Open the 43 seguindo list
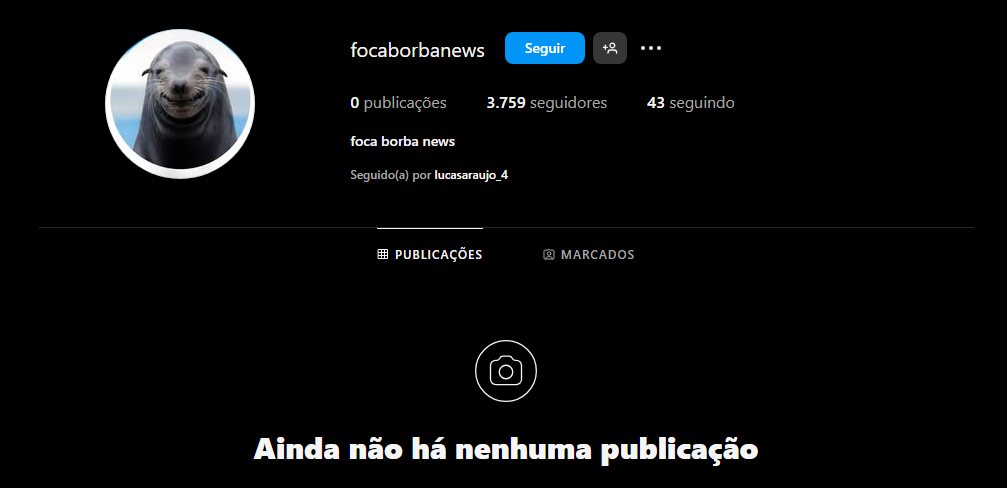 690,103
